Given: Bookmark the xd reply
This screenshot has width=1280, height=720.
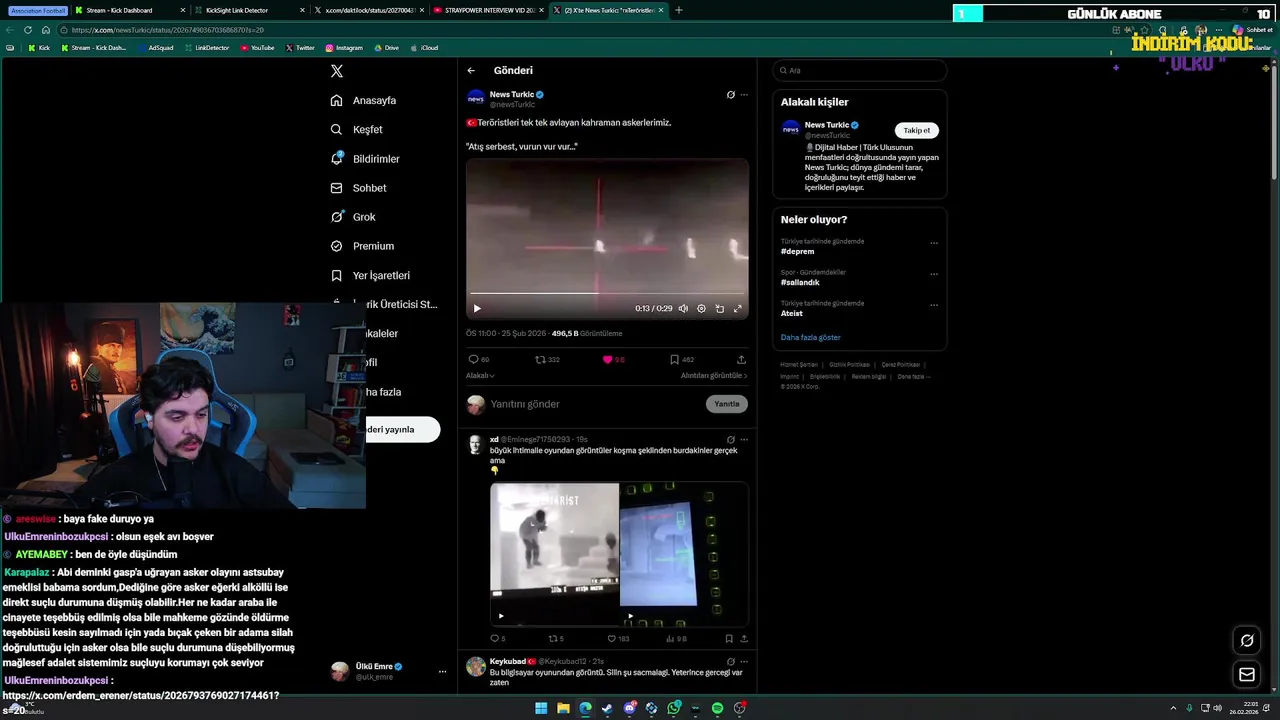Looking at the screenshot, I should pyautogui.click(x=729, y=638).
